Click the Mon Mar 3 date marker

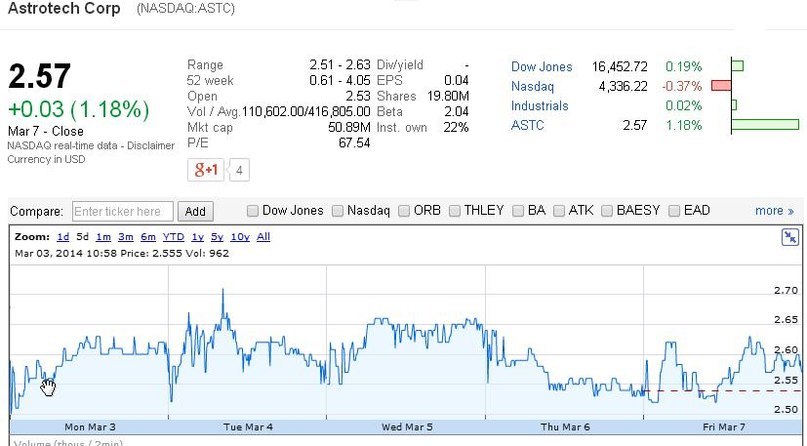click(90, 427)
